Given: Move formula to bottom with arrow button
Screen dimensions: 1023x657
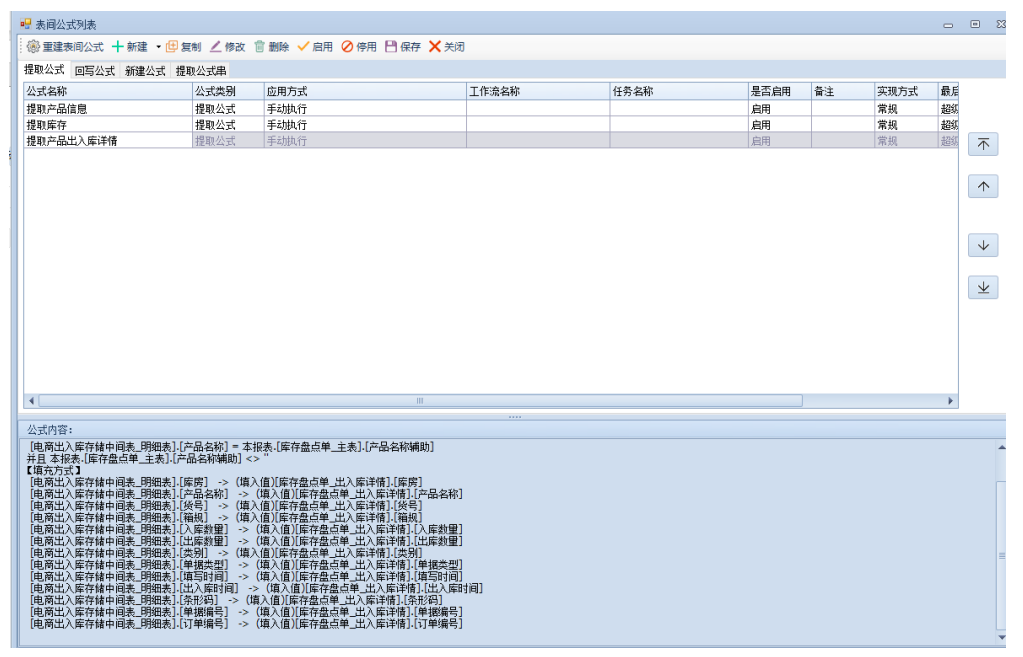Looking at the screenshot, I should pos(983,287).
